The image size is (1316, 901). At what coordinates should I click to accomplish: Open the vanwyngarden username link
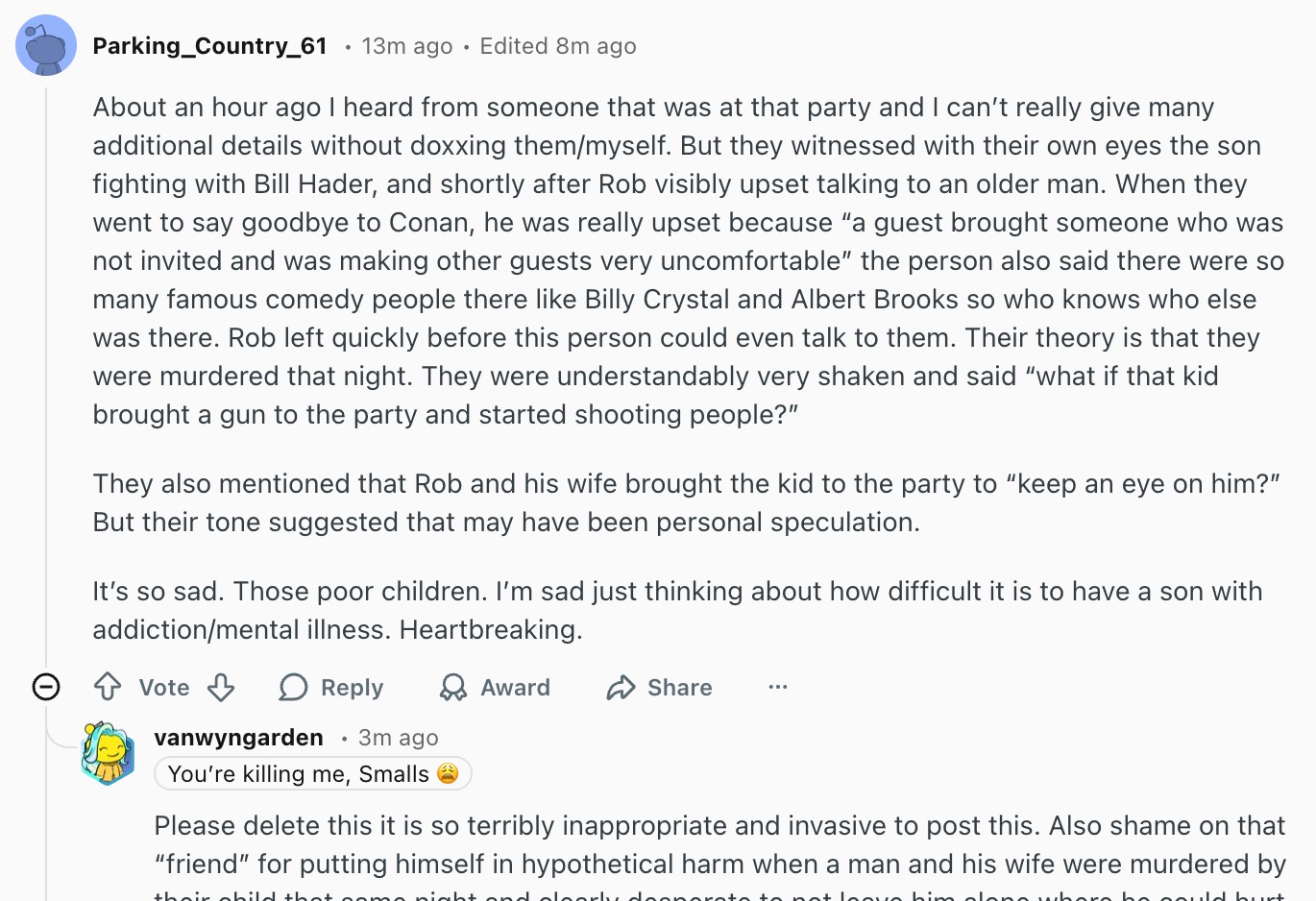(238, 738)
